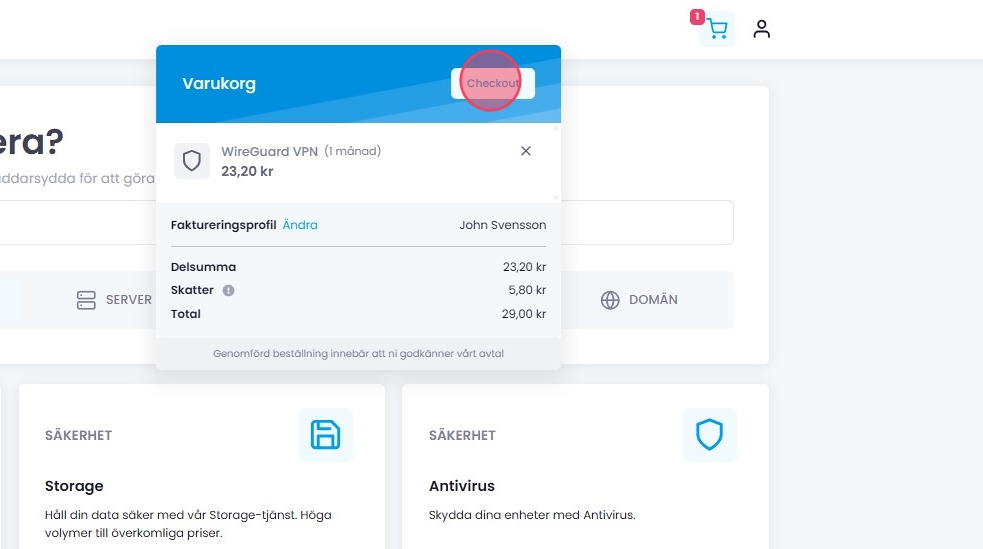Click the John Svensson billing profile name

503,225
